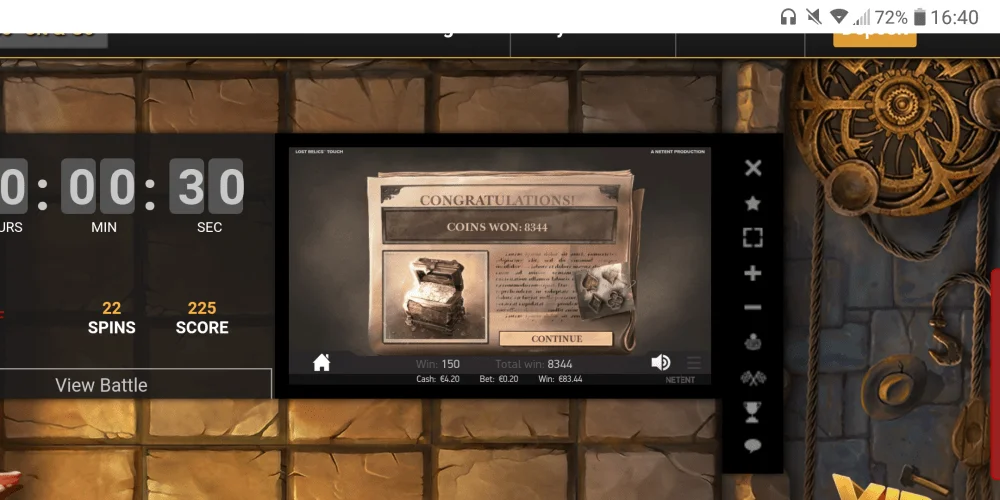Click the 22 SPINS counter

pyautogui.click(x=112, y=318)
